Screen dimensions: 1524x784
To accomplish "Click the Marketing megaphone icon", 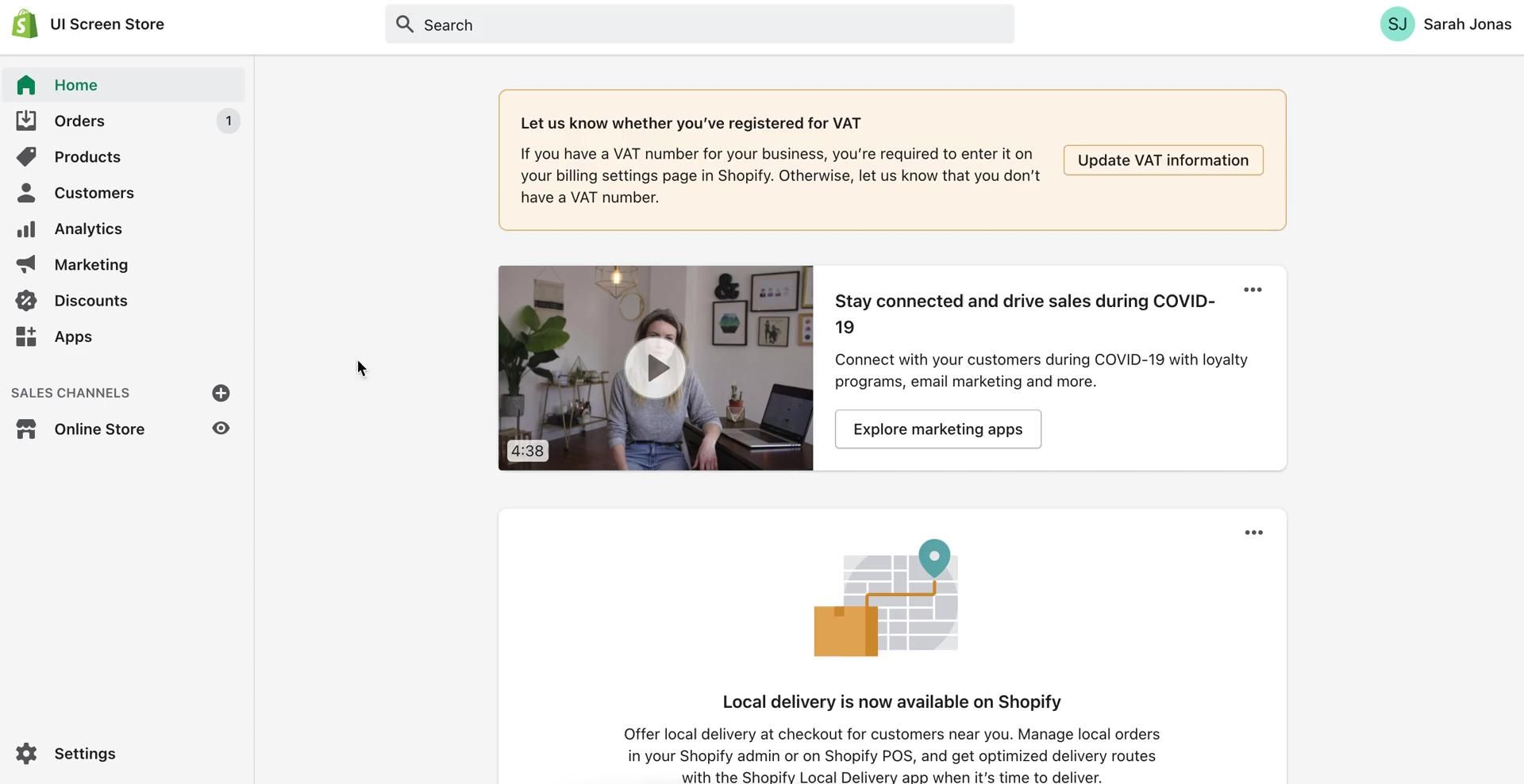I will point(26,264).
